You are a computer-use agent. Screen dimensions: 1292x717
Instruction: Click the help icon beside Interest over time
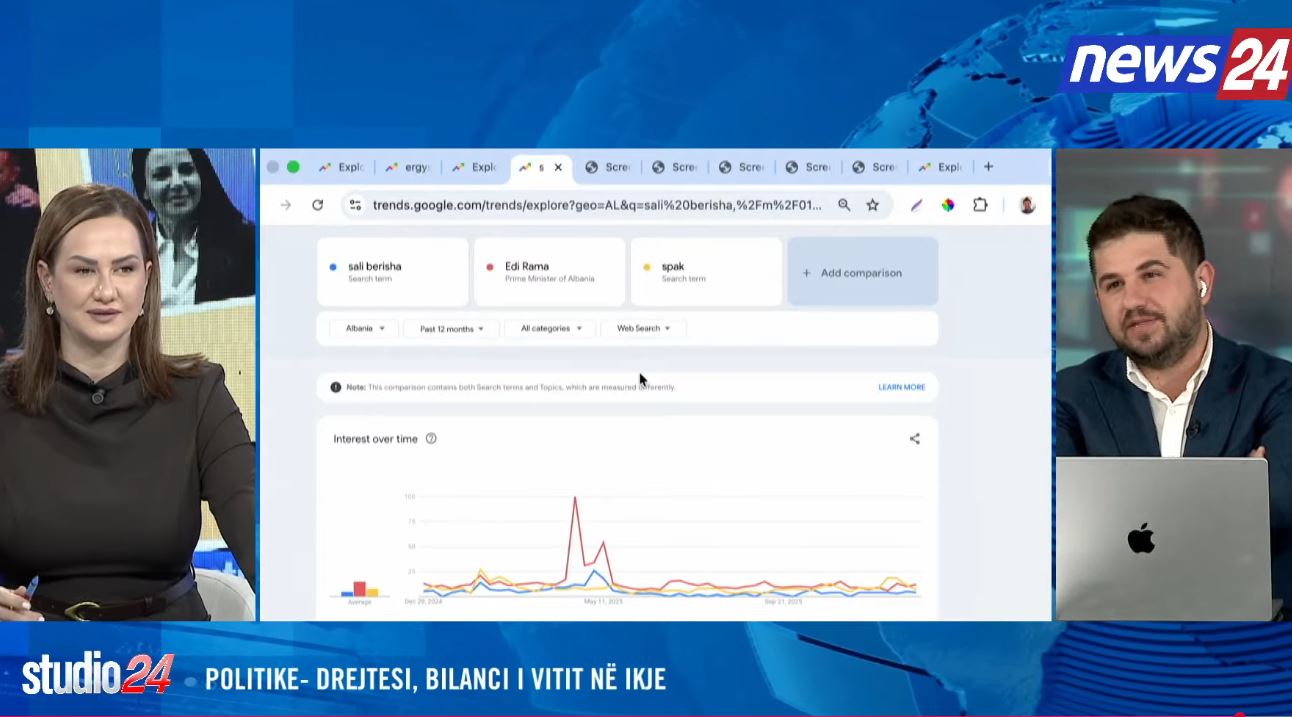click(430, 438)
